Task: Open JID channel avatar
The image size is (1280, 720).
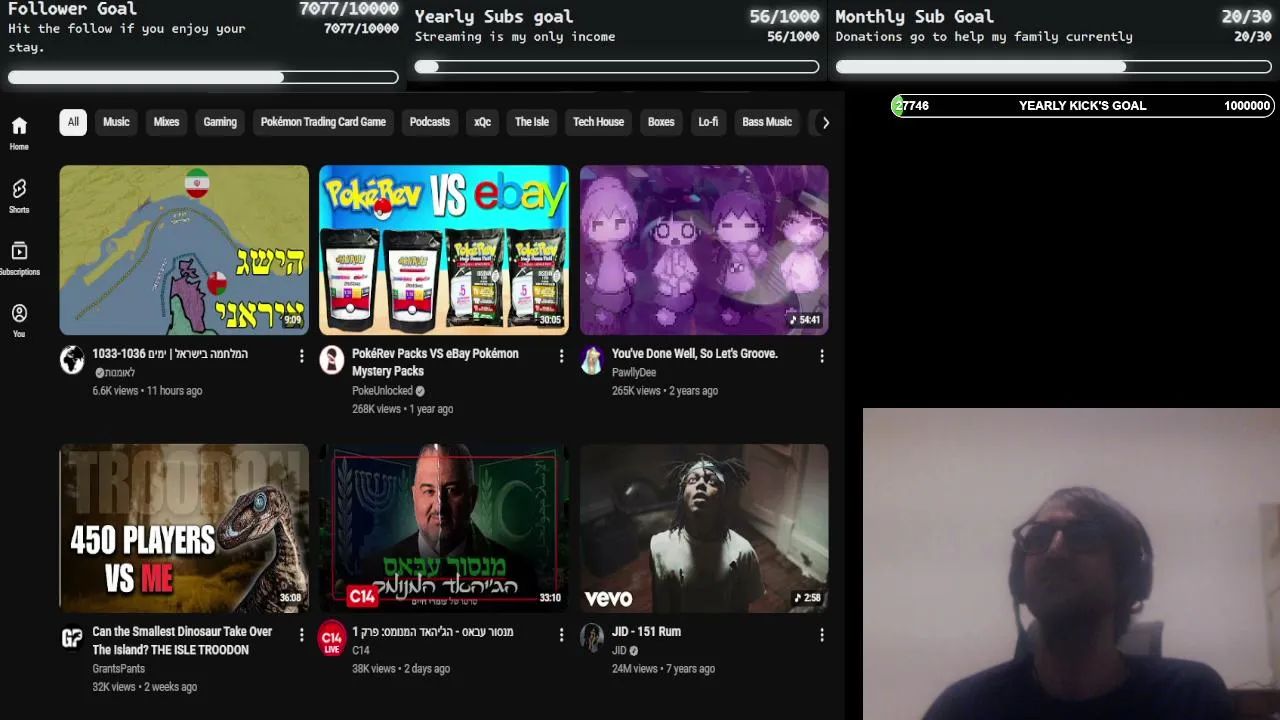Action: click(x=592, y=638)
